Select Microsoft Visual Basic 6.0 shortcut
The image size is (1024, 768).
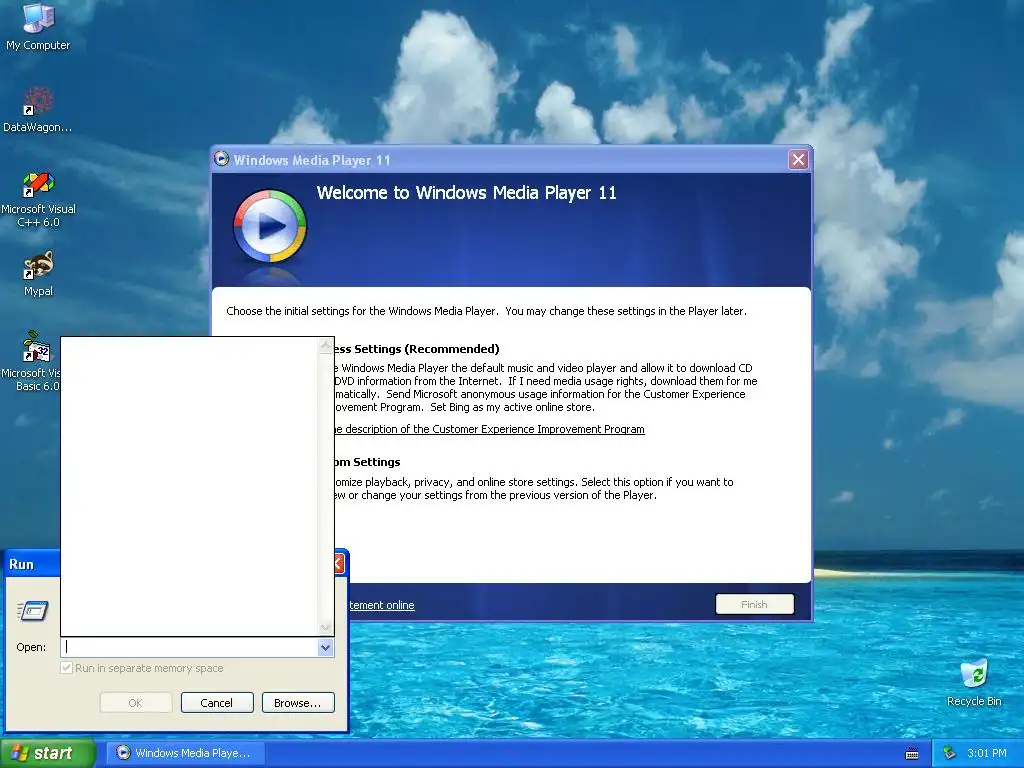(x=31, y=361)
